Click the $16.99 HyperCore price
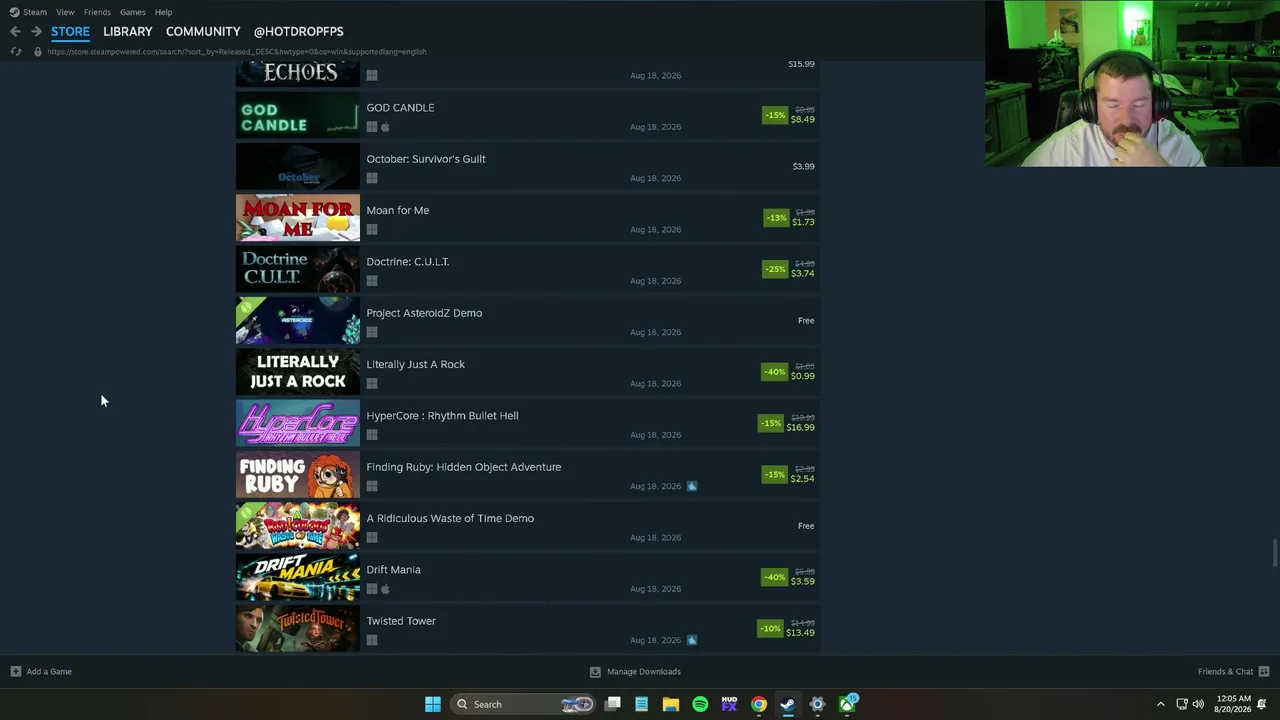1280x720 pixels. coord(800,428)
